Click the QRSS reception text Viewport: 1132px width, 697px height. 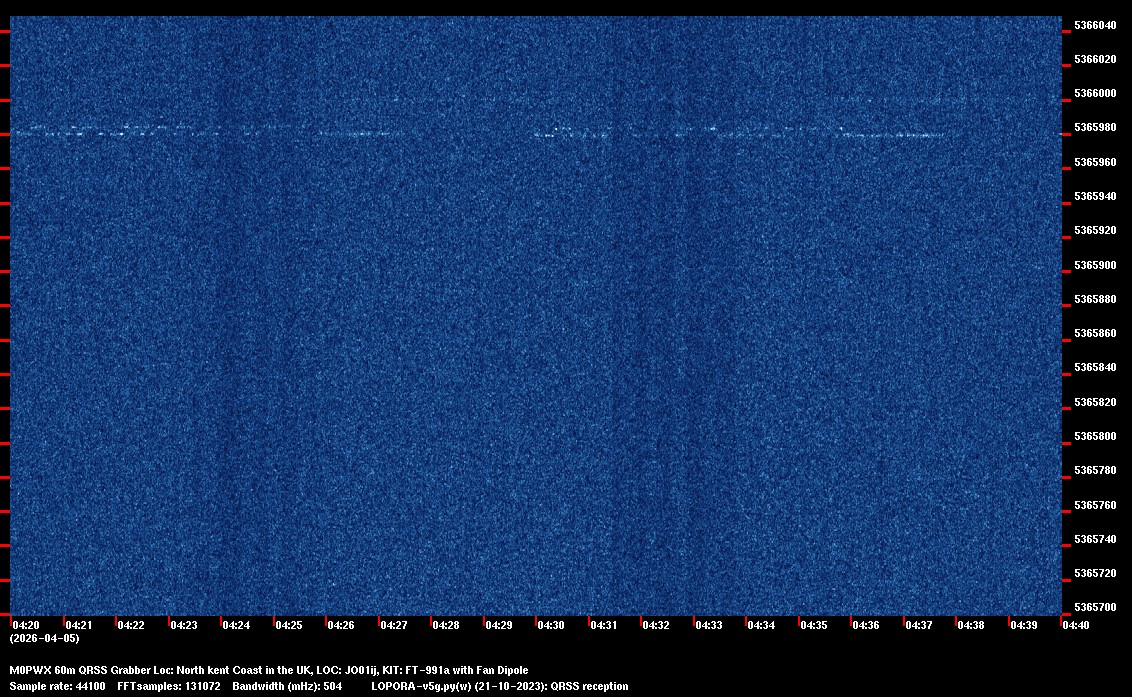(589, 686)
